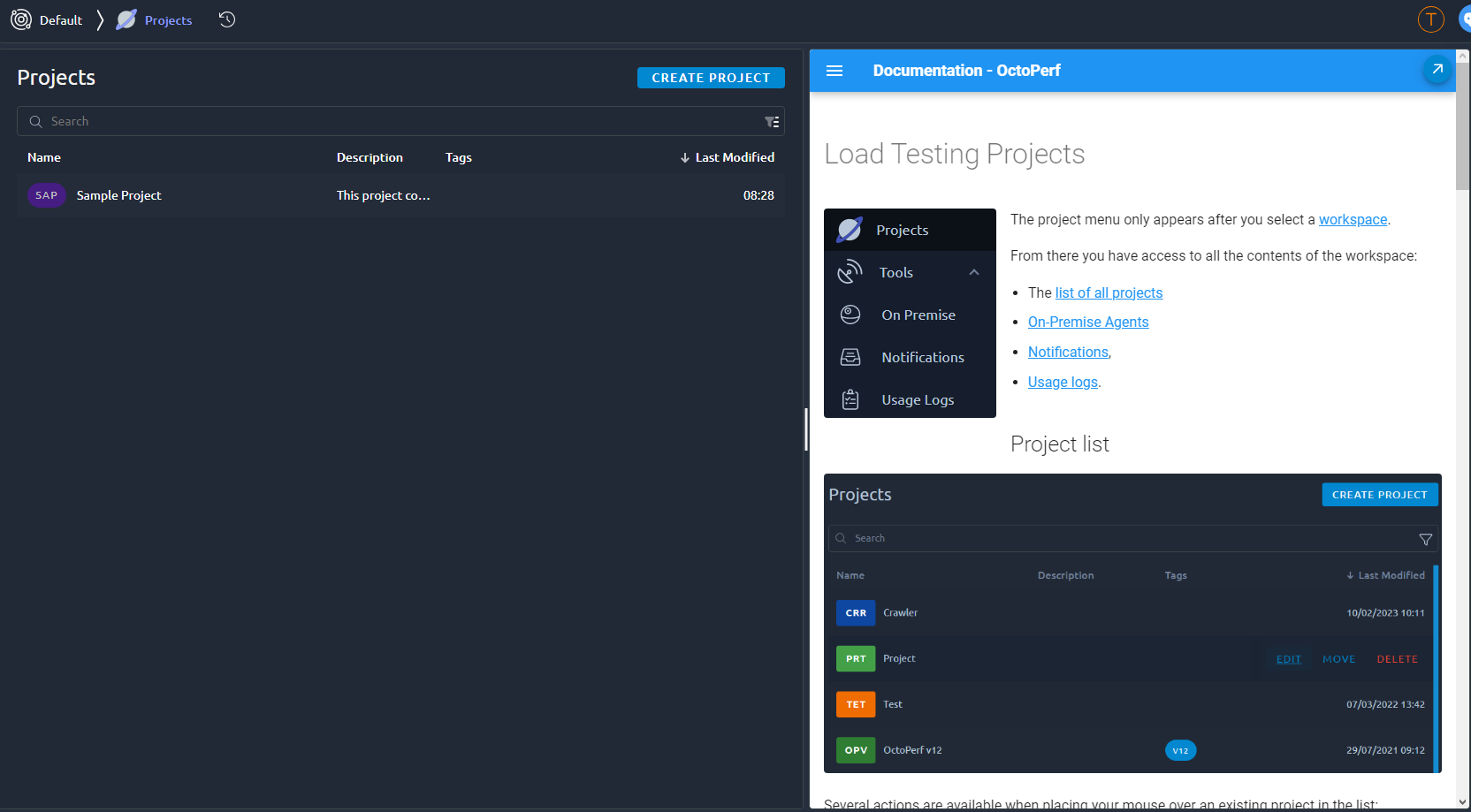Sort projects by Tags column
Screen dimensions: 1471x812
(x=459, y=157)
